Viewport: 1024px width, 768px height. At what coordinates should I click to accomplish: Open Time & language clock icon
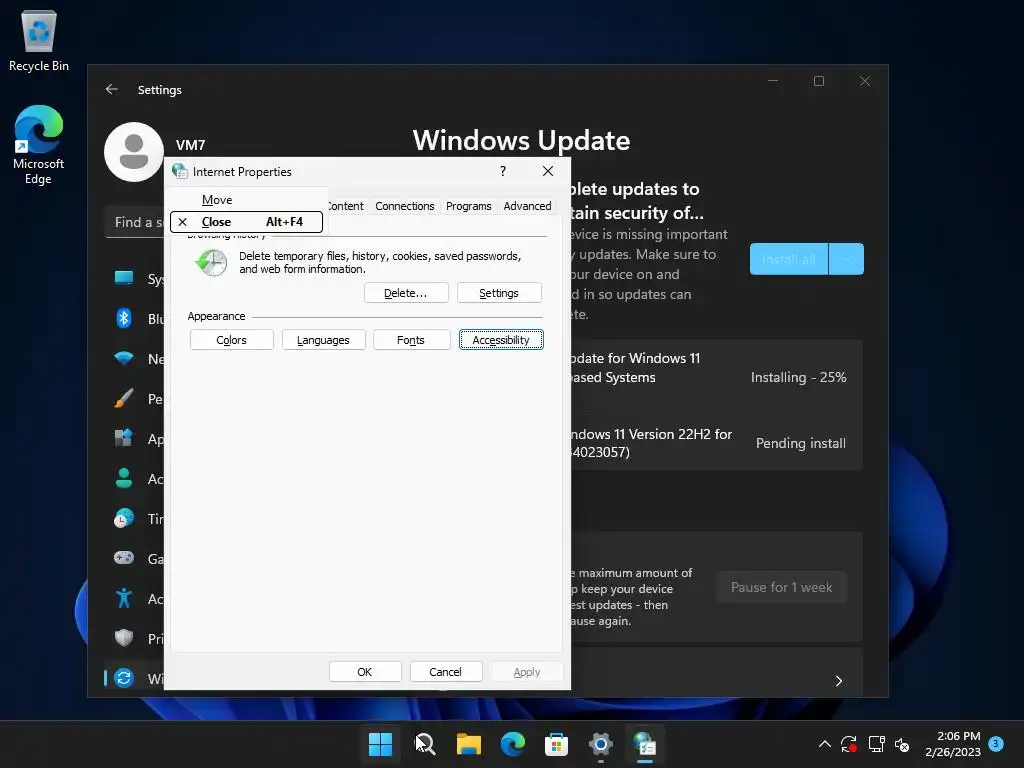pyautogui.click(x=124, y=519)
